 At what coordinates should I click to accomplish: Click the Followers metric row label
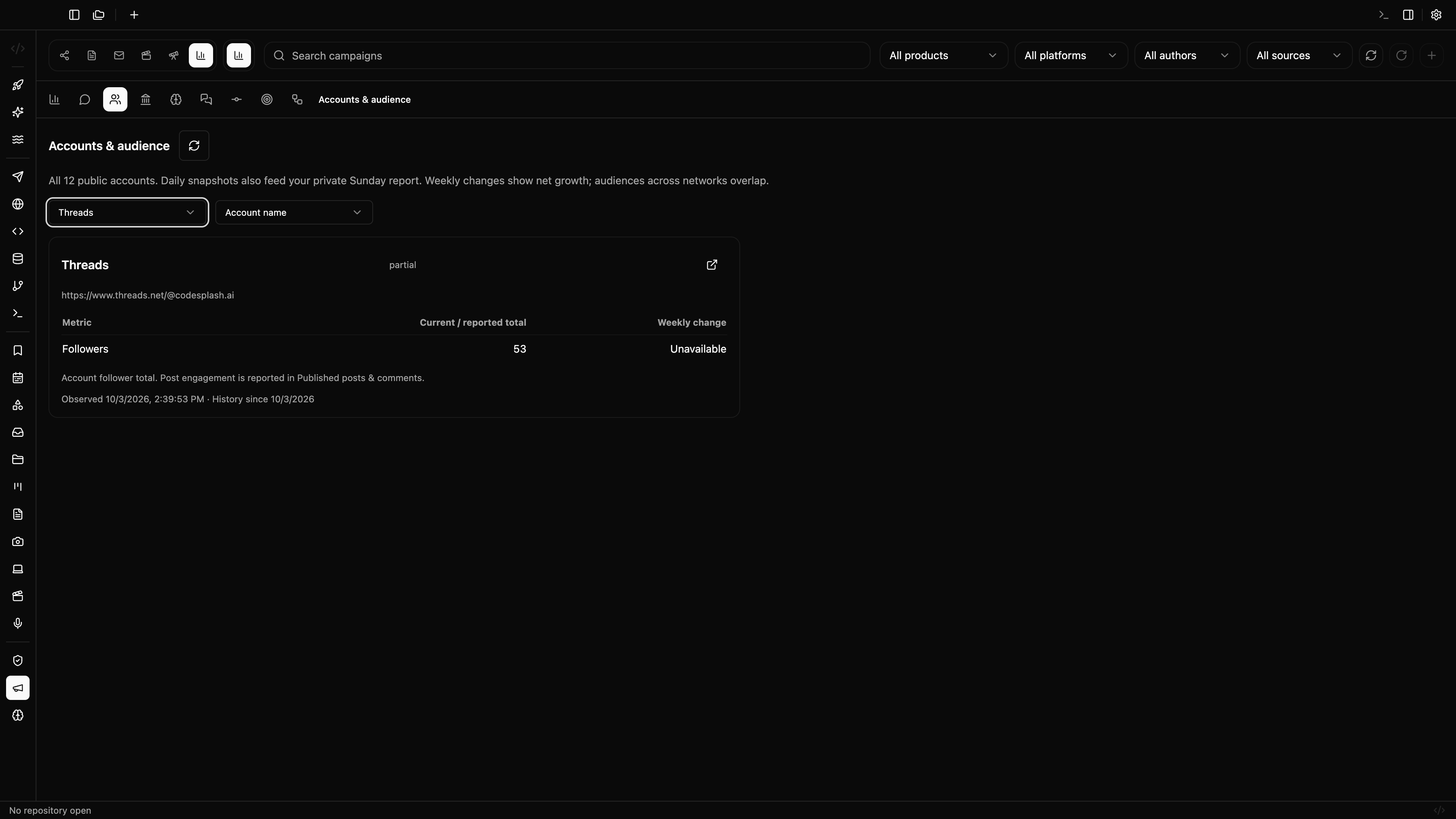(85, 349)
